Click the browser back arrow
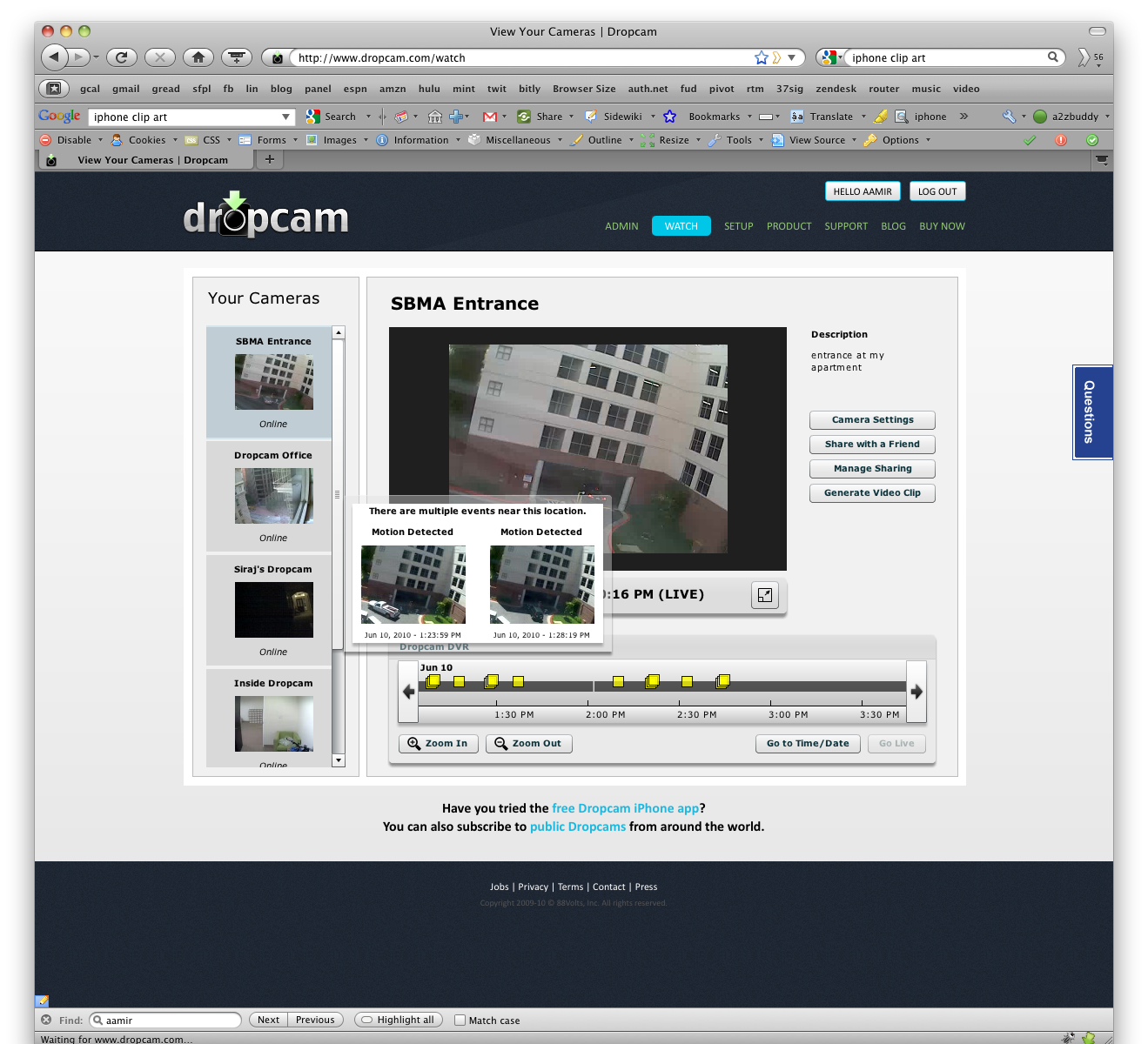 [x=54, y=57]
